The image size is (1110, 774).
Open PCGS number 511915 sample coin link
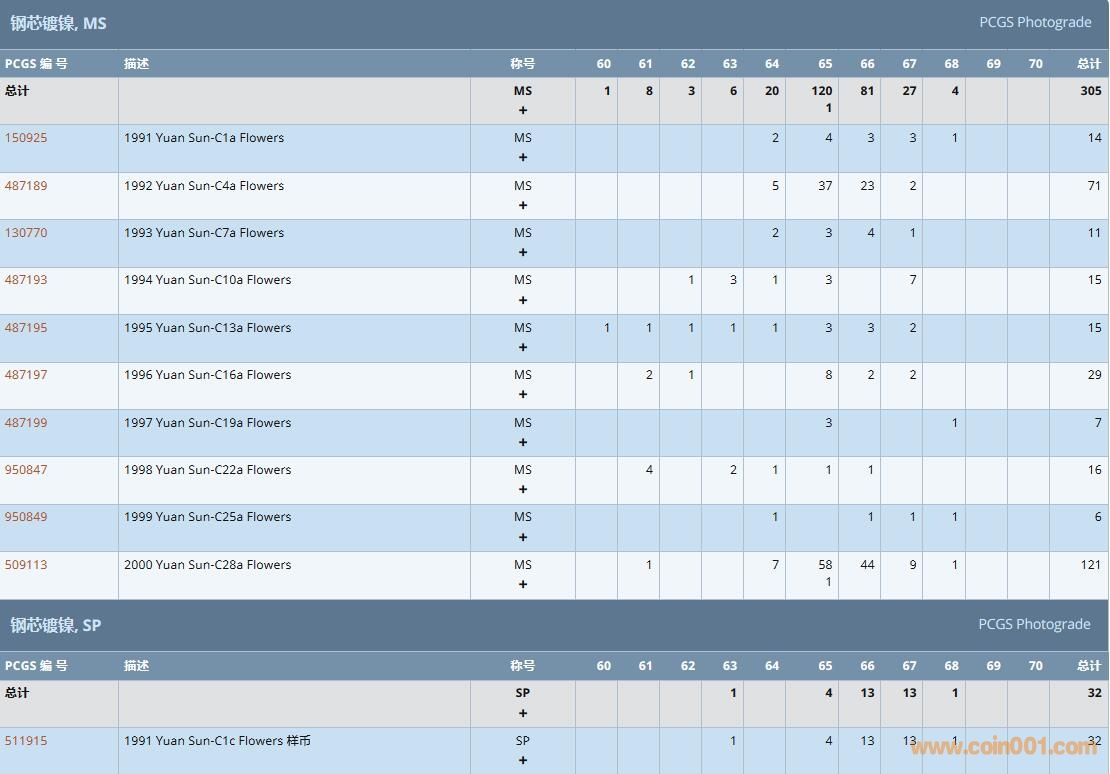[x=26, y=741]
